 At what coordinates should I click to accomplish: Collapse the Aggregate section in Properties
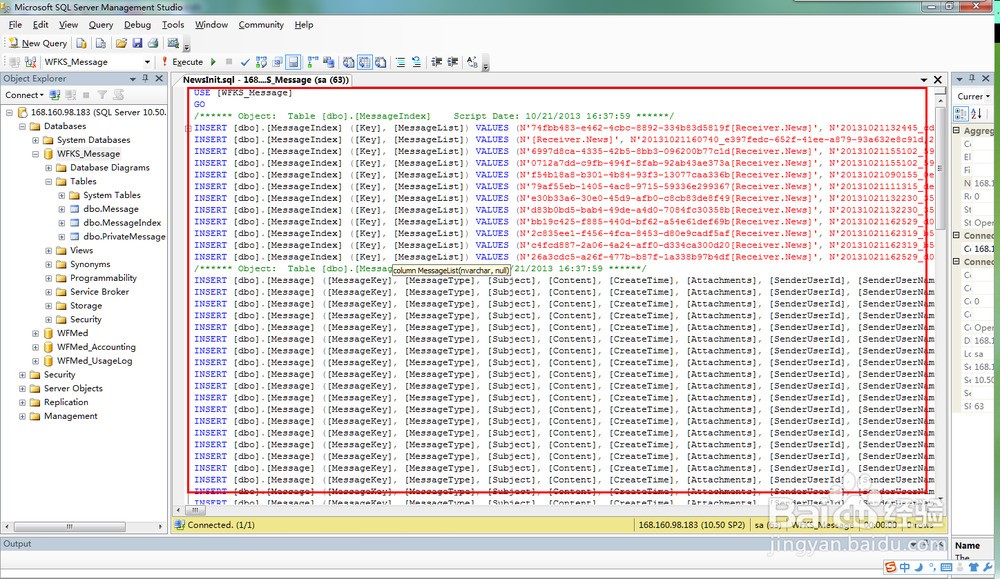pyautogui.click(x=957, y=130)
